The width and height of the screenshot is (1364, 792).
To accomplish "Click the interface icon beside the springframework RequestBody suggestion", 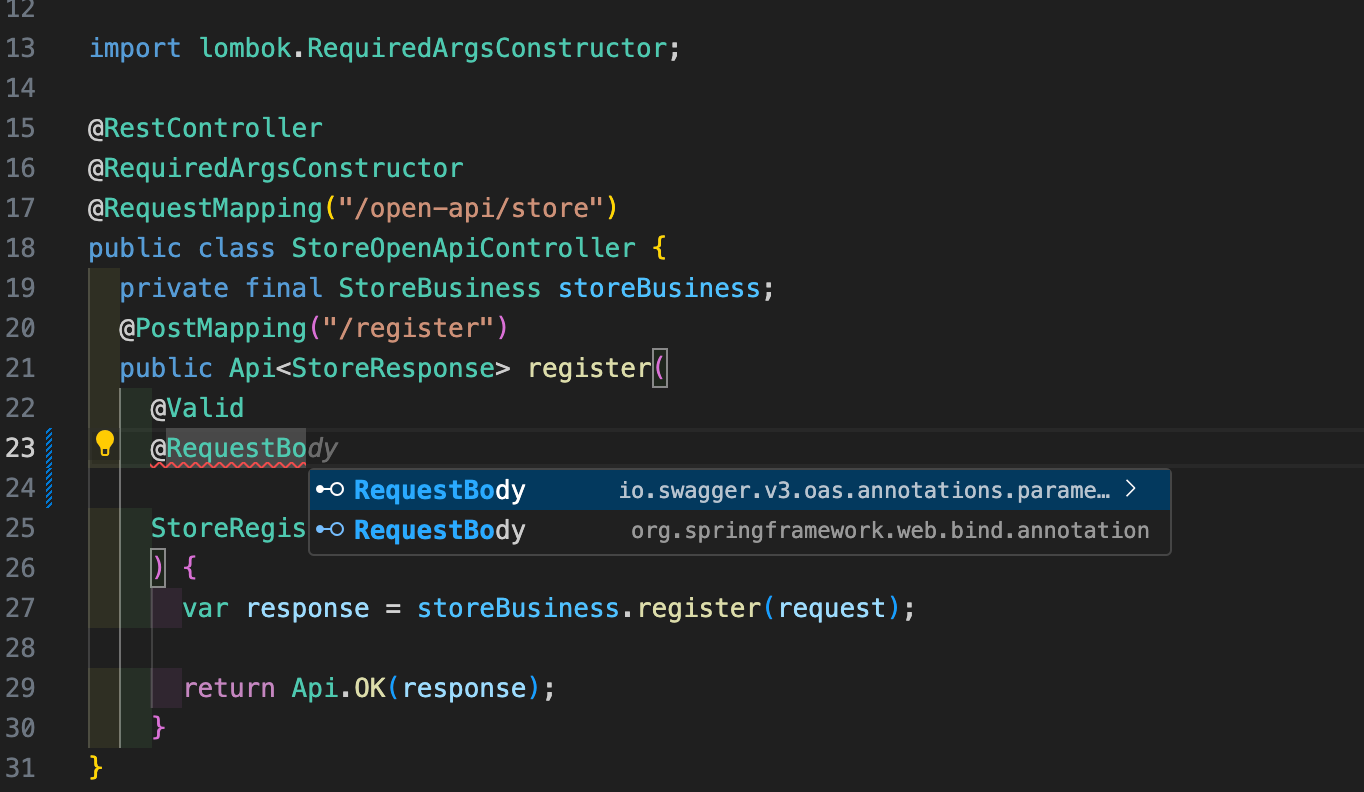I will (x=330, y=530).
